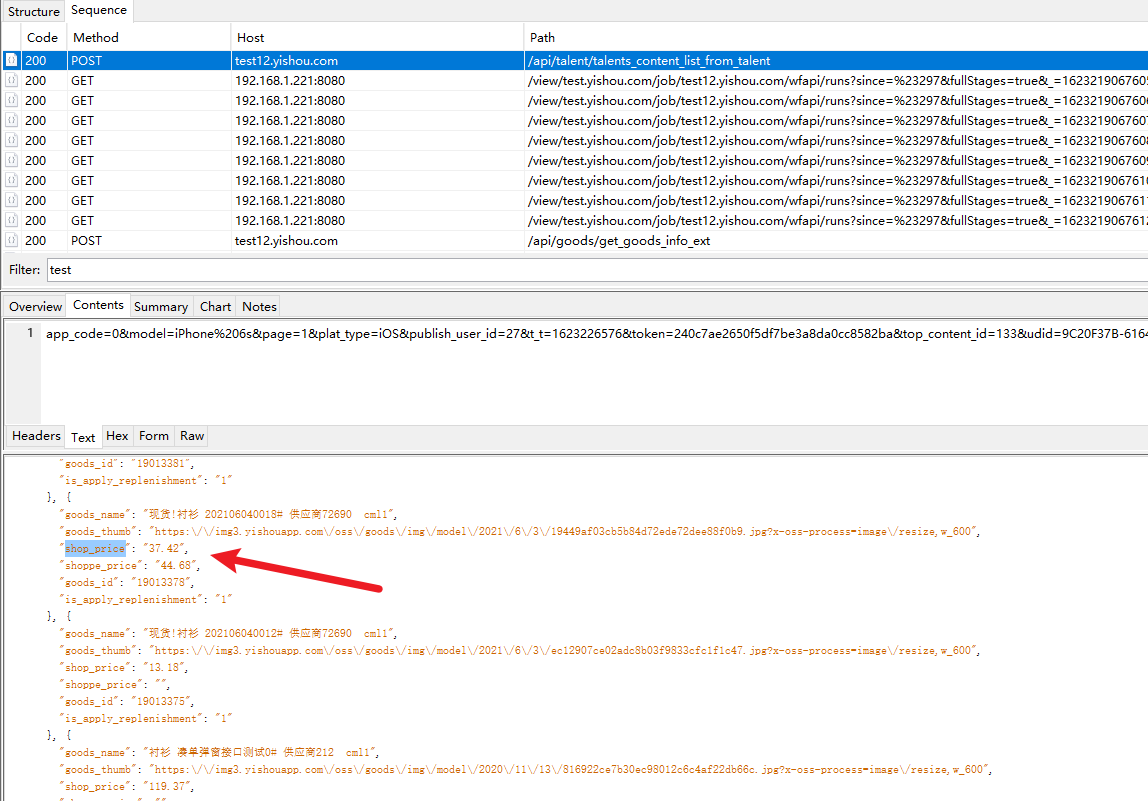Select the Sequence tab

click(x=99, y=10)
